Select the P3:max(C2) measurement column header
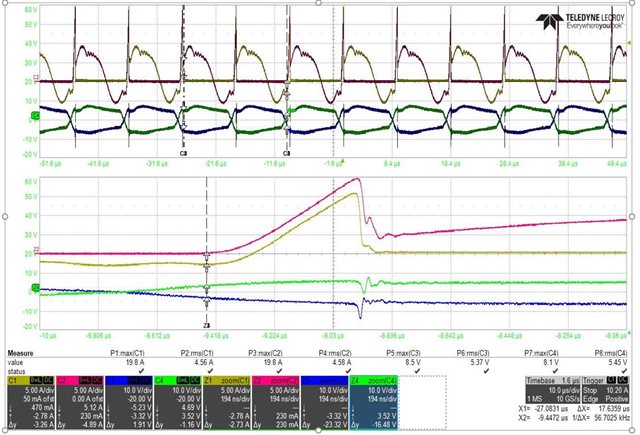640x435 pixels. pos(265,353)
